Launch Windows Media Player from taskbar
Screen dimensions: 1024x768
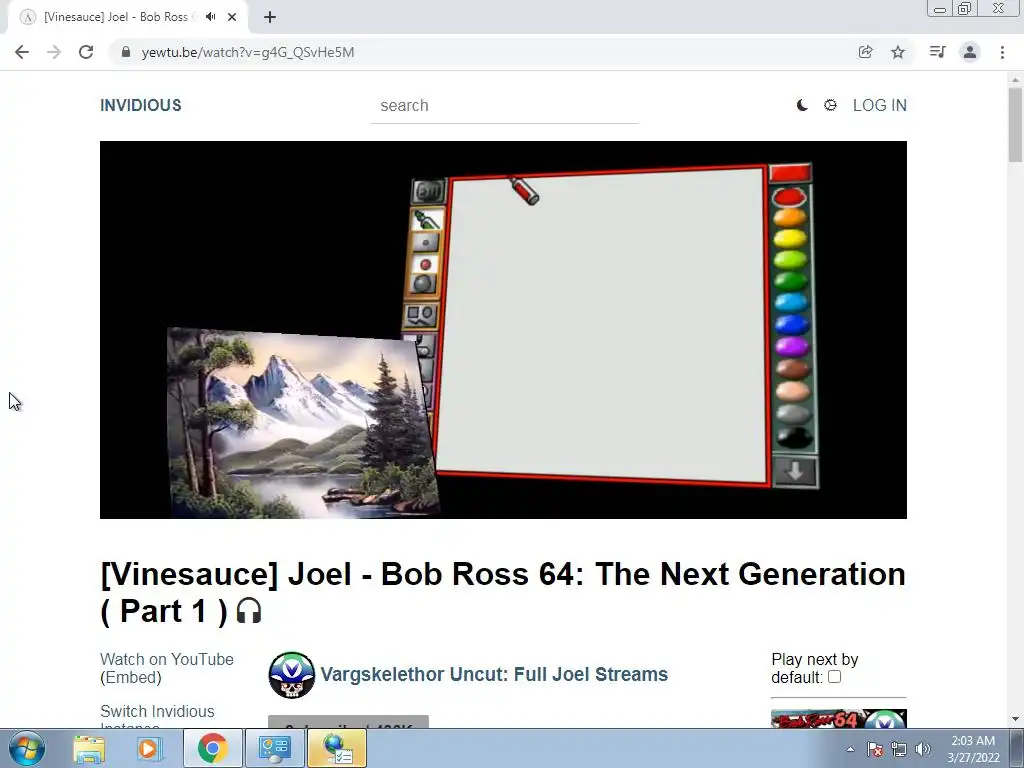click(149, 748)
